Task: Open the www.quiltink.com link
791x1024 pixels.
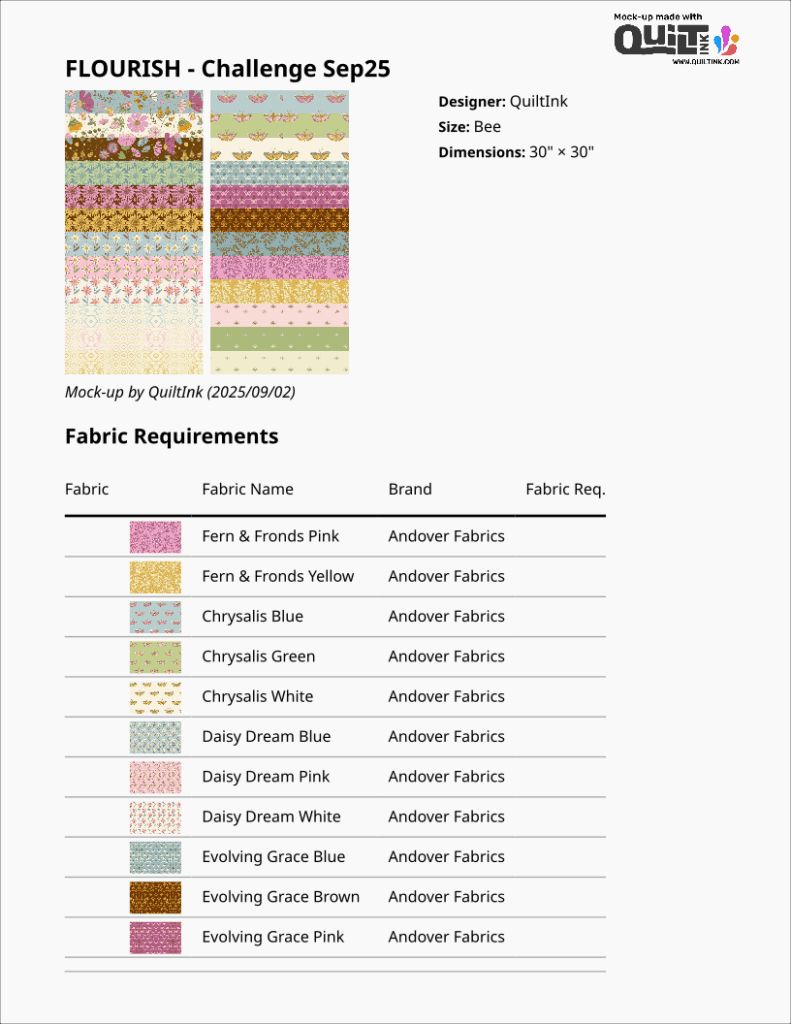Action: [x=705, y=62]
